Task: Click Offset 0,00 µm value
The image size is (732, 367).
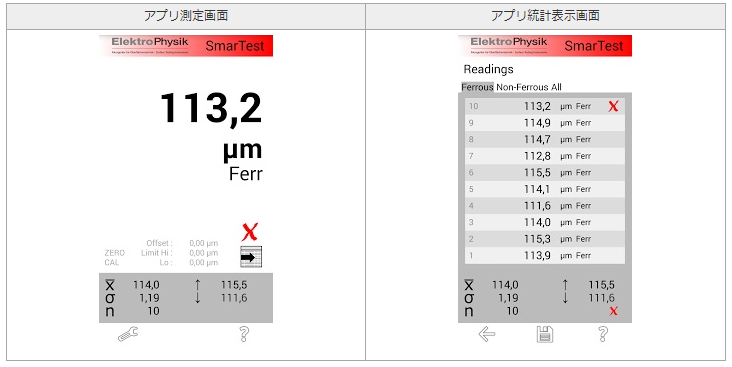Action: click(x=204, y=243)
